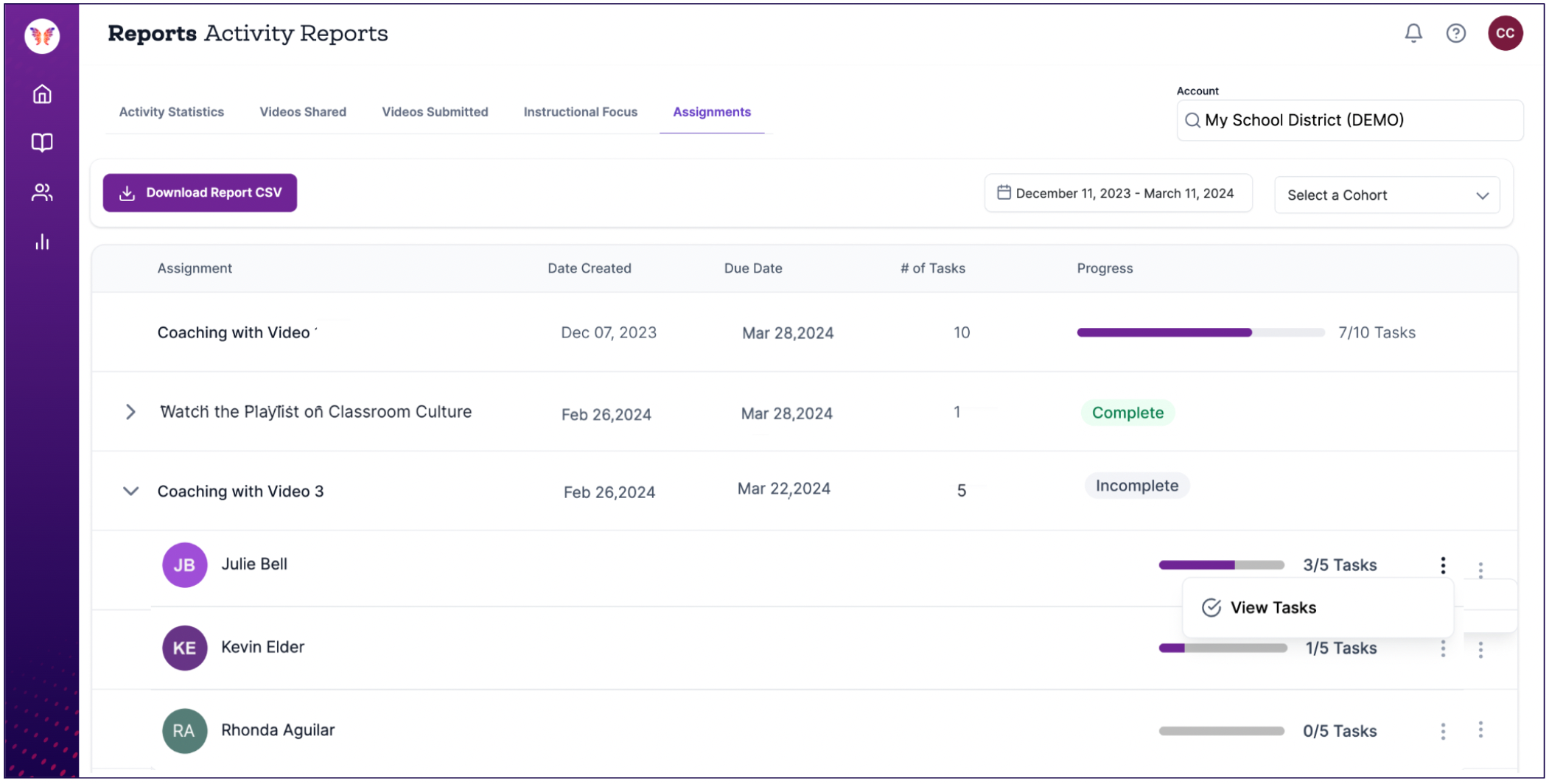This screenshot has width=1549, height=784.
Task: Open the CC user profile avatar
Action: pyautogui.click(x=1505, y=33)
